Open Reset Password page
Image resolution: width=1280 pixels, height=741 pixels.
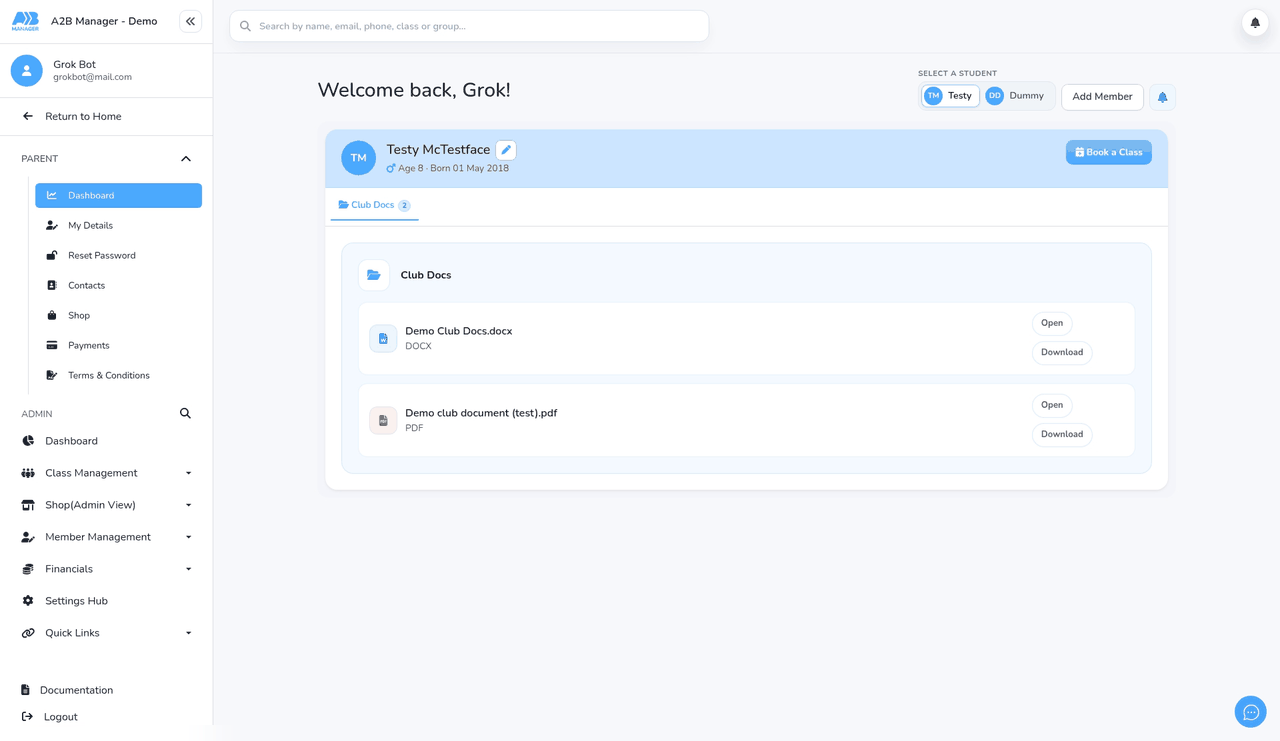tap(118, 255)
